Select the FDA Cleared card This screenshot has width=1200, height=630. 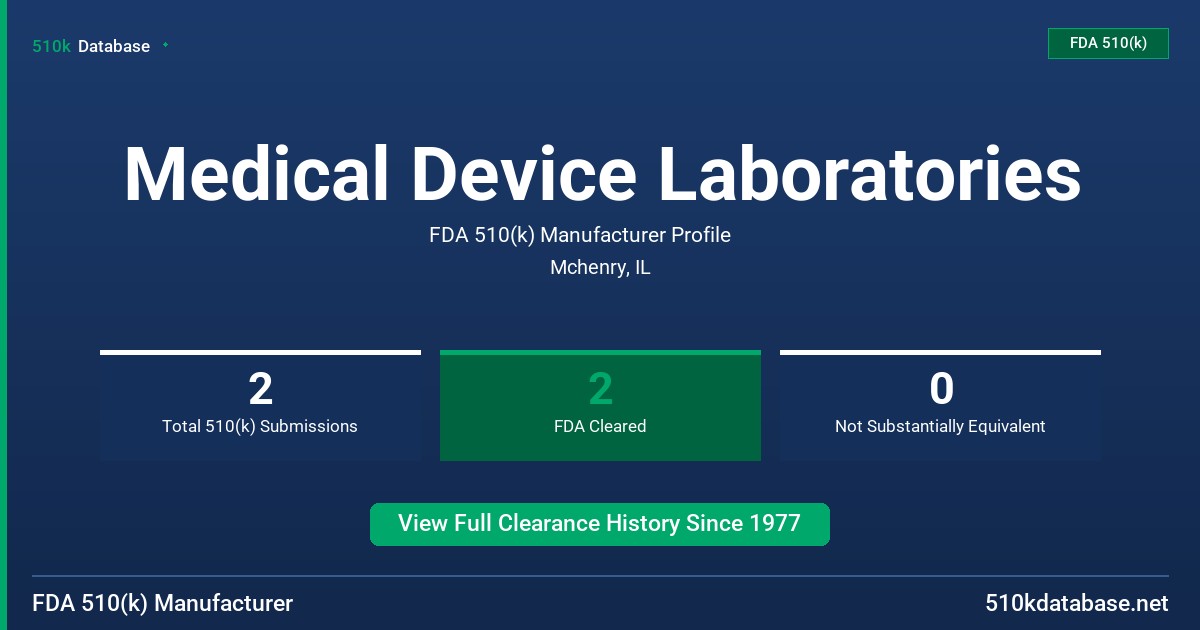point(600,406)
